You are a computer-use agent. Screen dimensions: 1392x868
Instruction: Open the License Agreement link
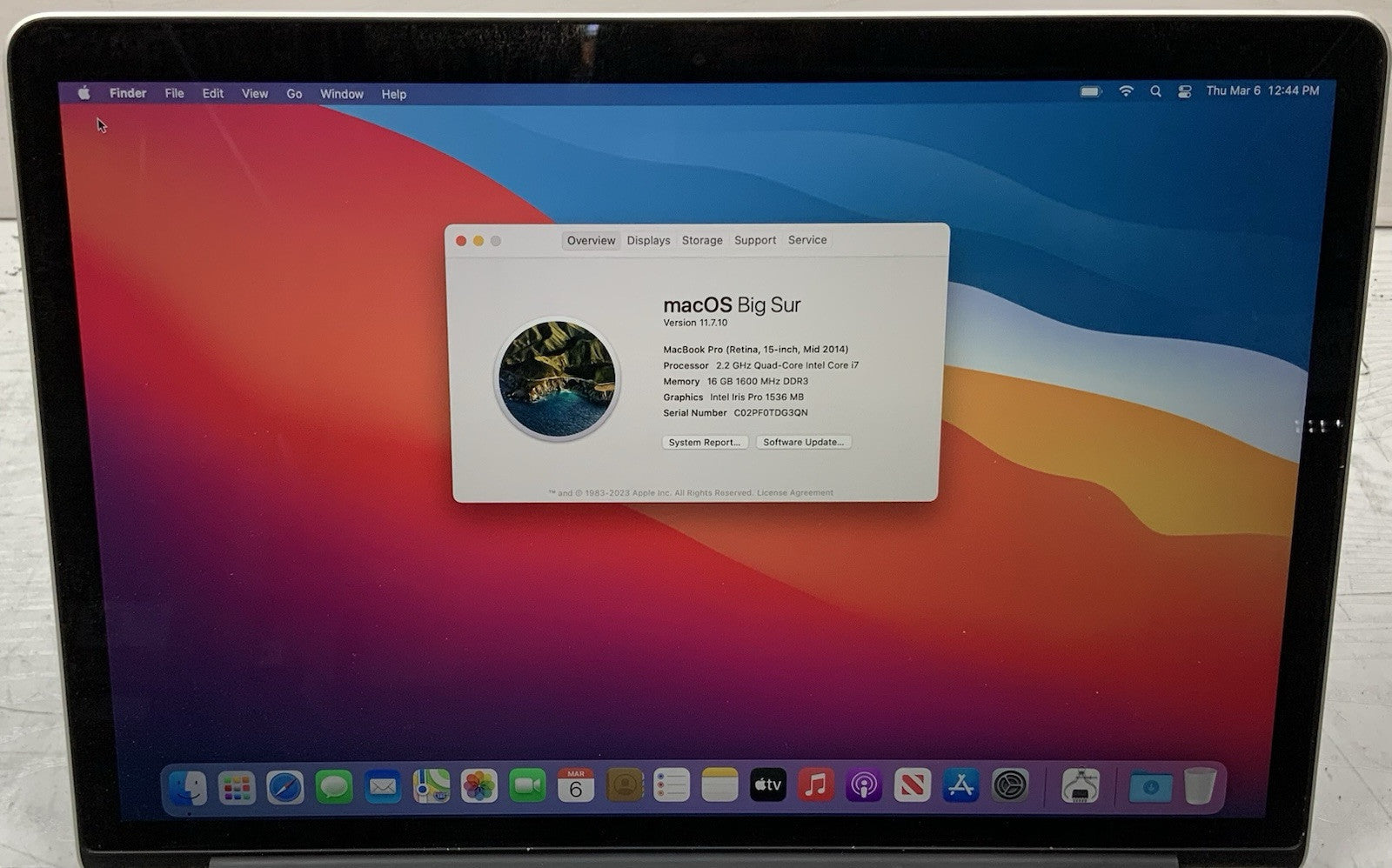[795, 493]
